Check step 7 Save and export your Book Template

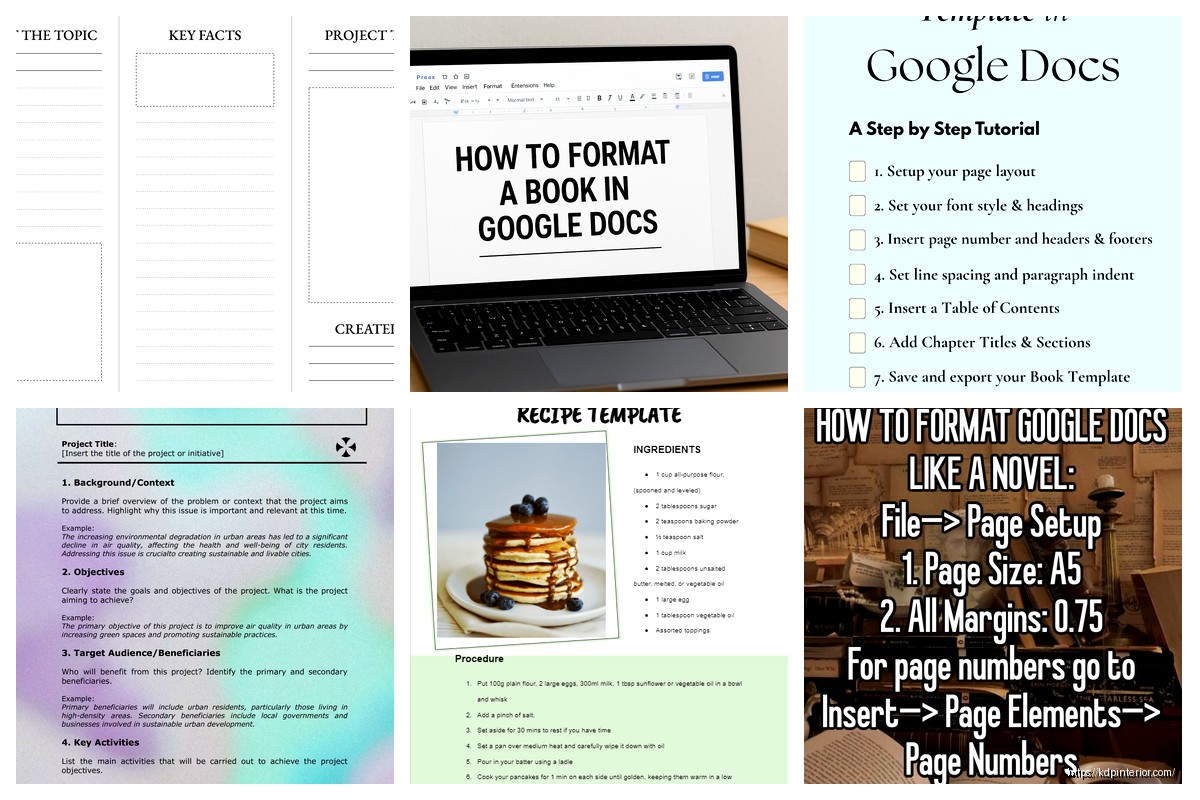[857, 377]
